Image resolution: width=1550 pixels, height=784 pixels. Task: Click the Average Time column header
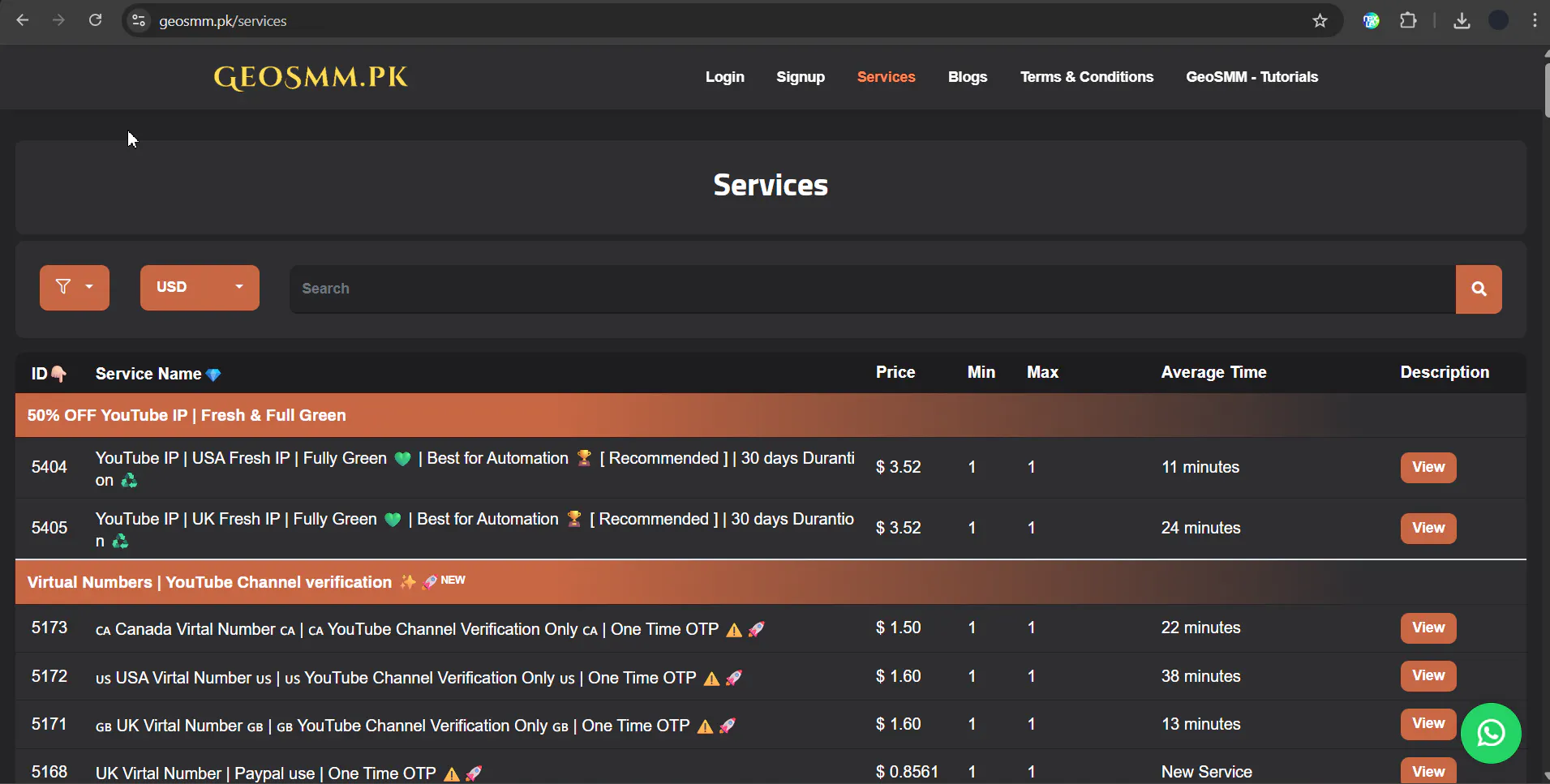coord(1213,372)
